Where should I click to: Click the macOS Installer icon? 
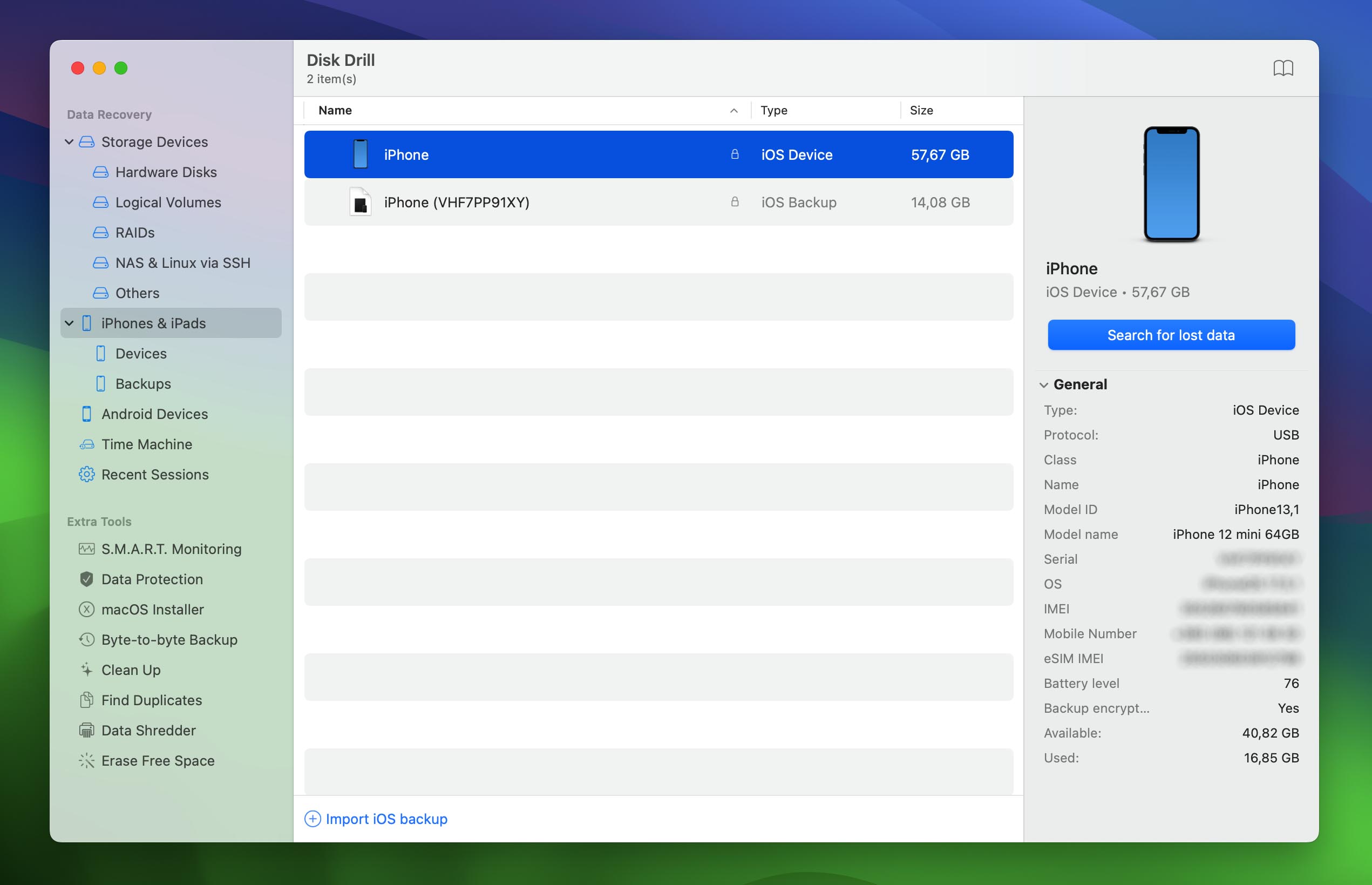(87, 609)
